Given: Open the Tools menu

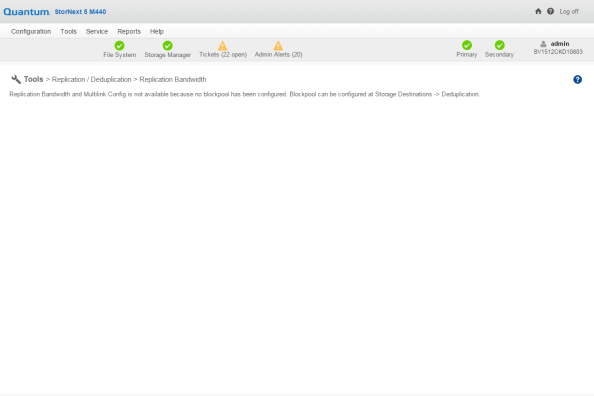Looking at the screenshot, I should point(69,31).
